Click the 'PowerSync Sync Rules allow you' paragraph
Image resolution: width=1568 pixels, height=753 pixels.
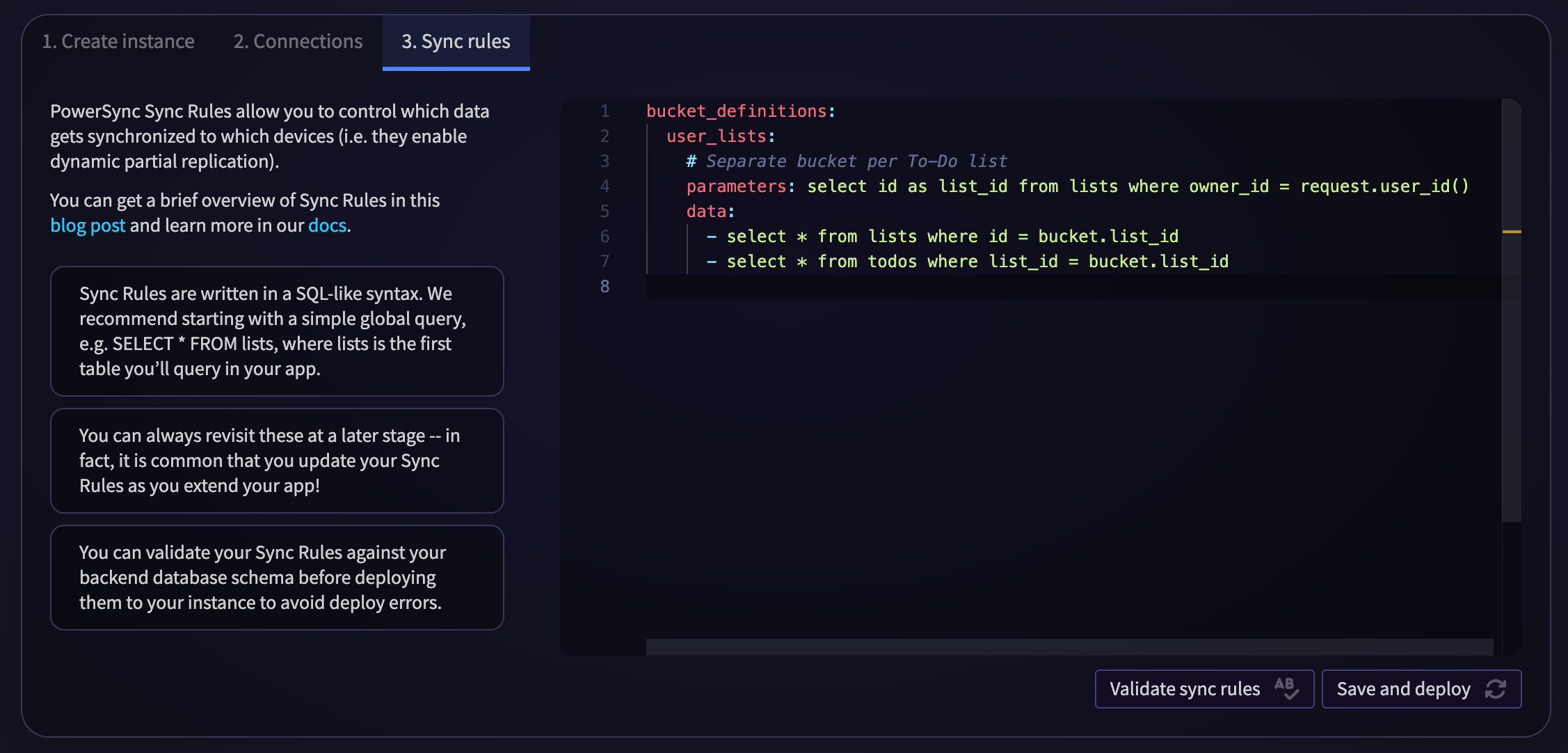tap(270, 136)
